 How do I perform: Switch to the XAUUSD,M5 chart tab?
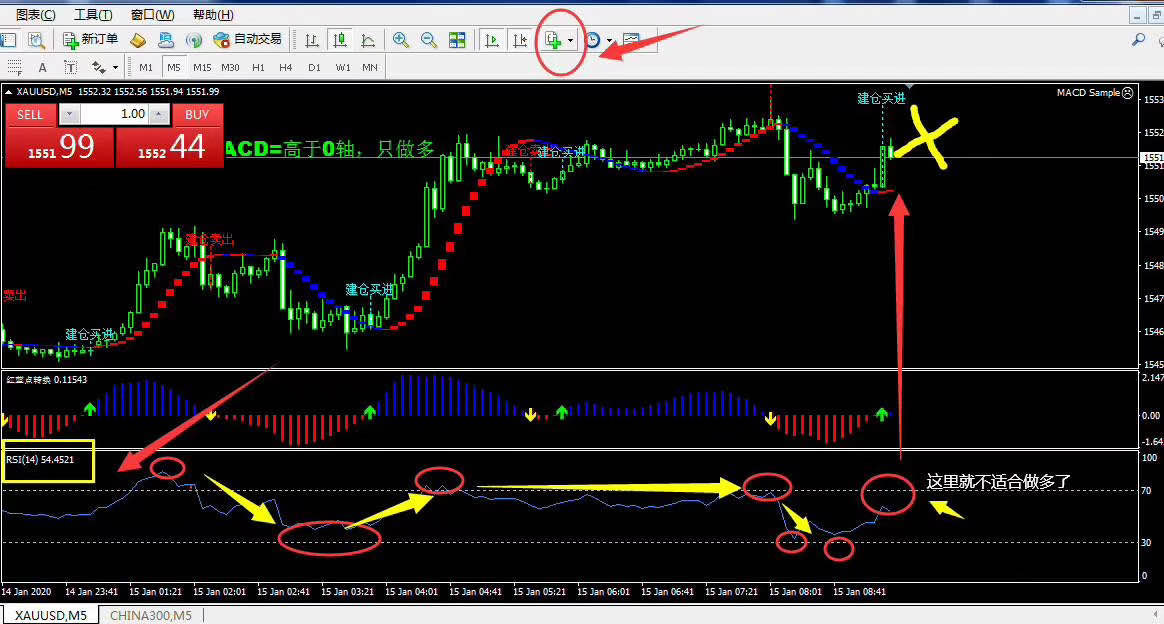tap(50, 615)
